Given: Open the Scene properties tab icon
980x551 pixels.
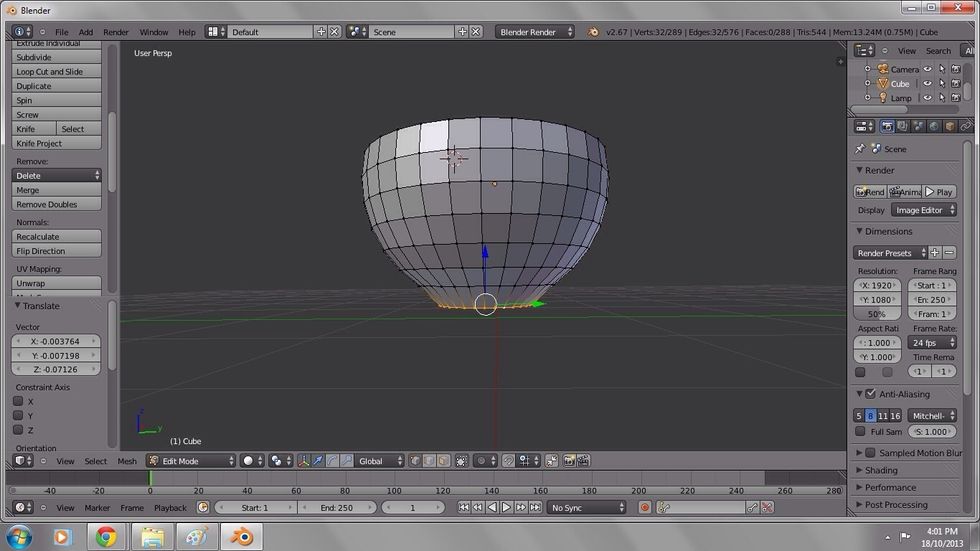Looking at the screenshot, I should click(918, 126).
